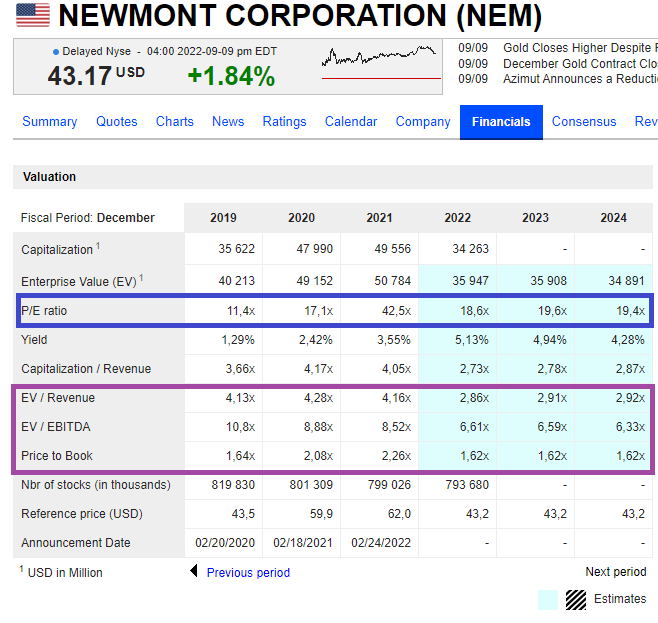Open 'Gold Closes Higher' news headline
The image size is (658, 623).
[x=580, y=47]
